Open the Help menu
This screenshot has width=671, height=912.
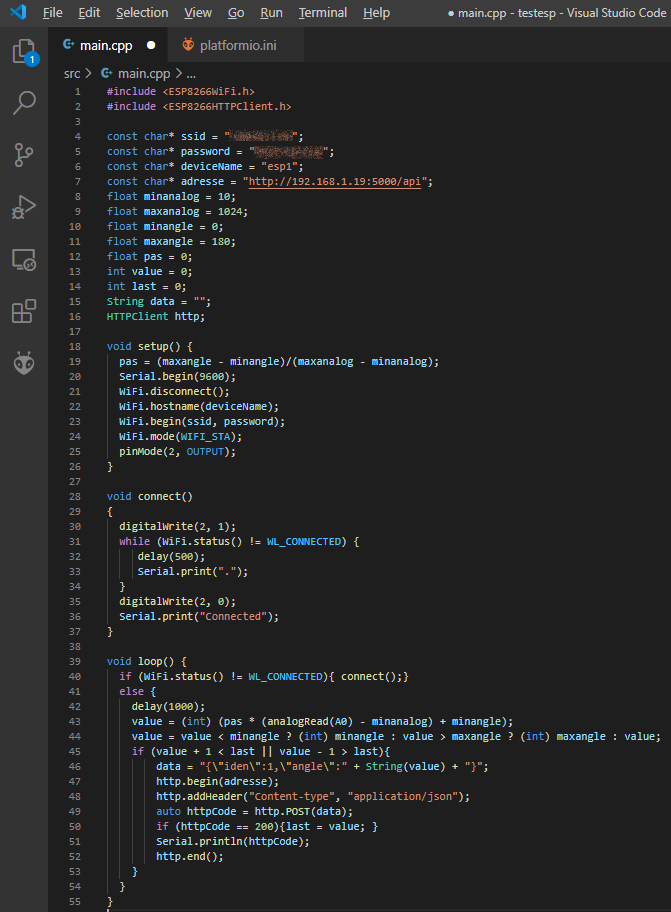click(376, 13)
